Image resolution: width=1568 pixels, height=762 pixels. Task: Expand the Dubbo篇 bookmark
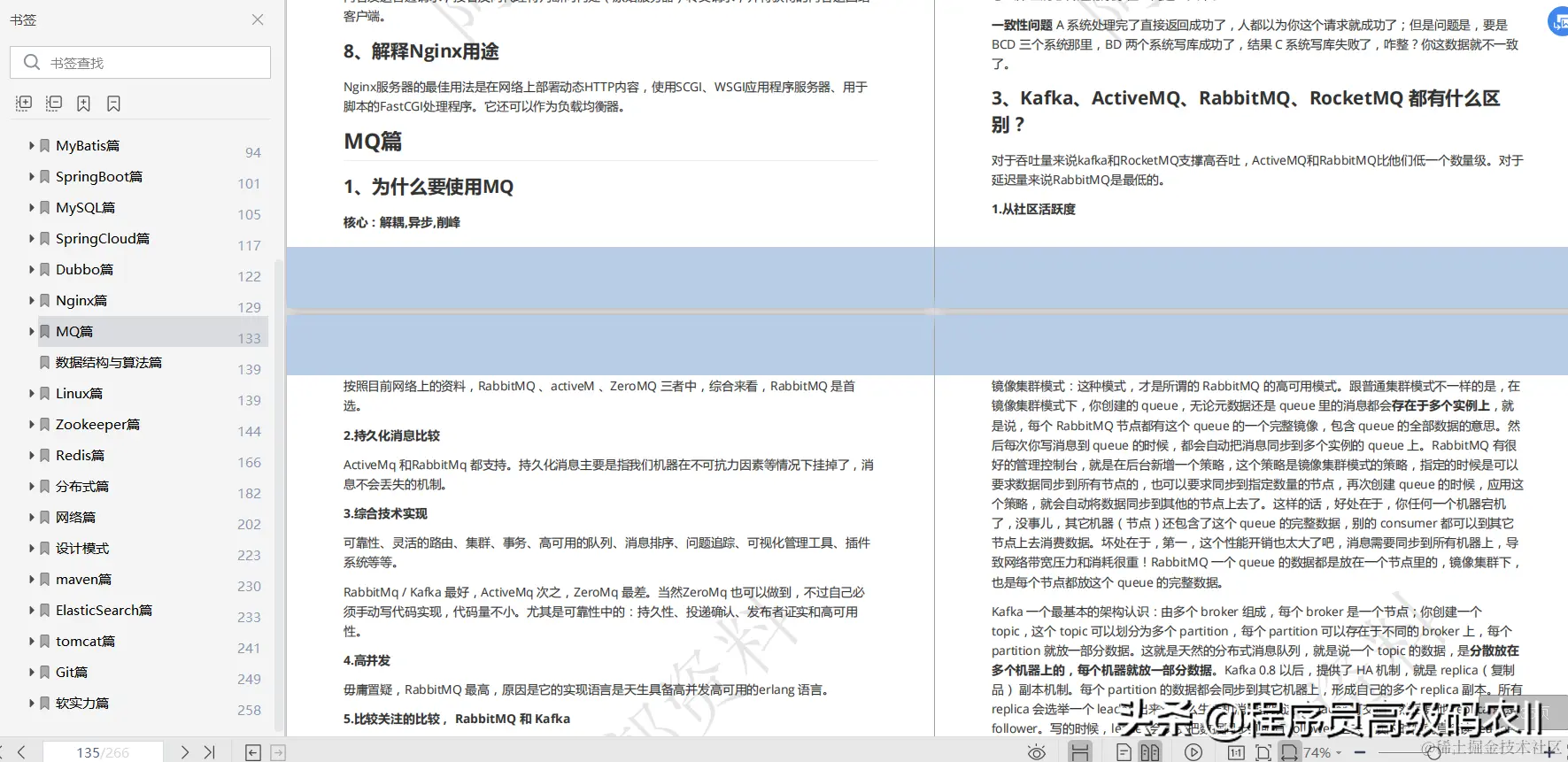33,269
